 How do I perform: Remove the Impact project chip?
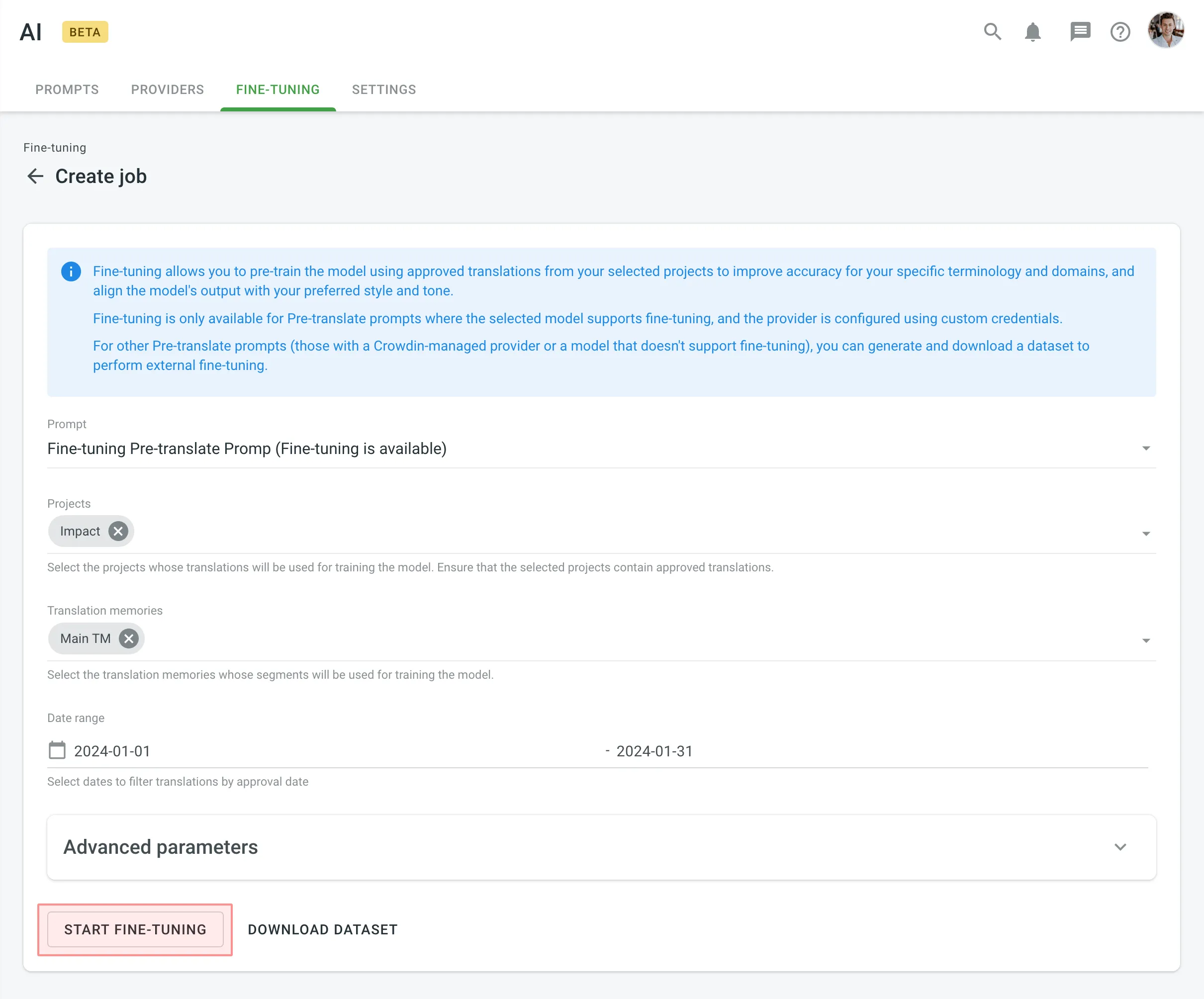coord(118,531)
